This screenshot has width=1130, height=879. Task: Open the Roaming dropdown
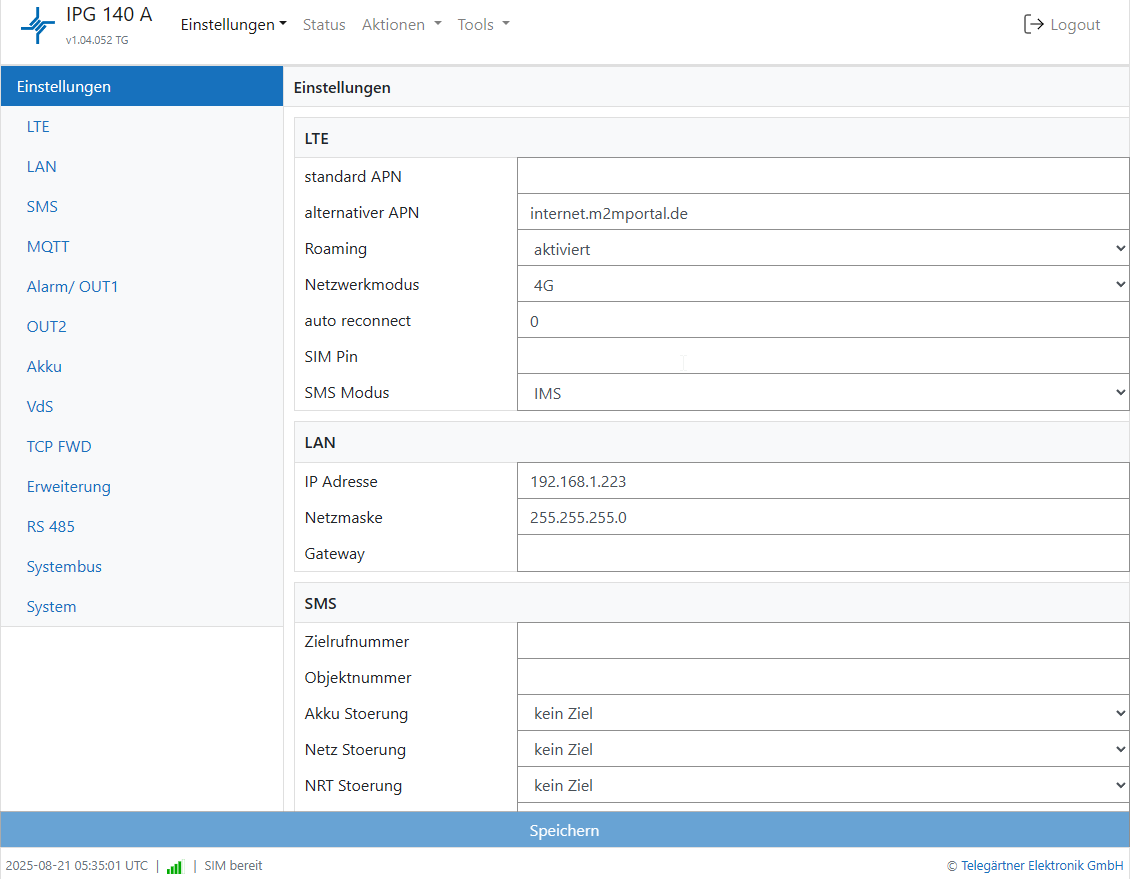click(x=823, y=249)
